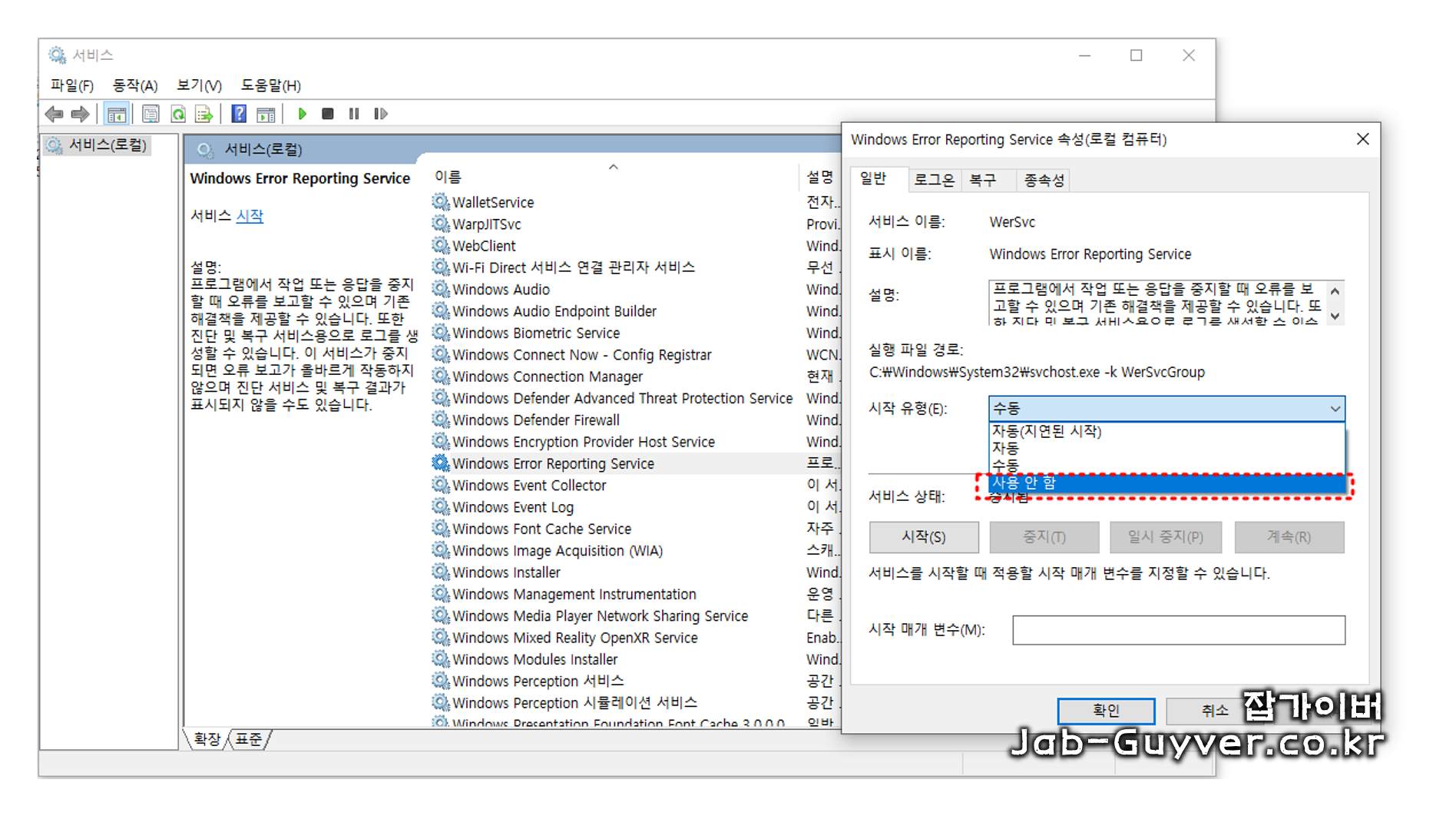Click the Windows Error Reporting Service row icon
Viewport: 1456px width, 816px height.
(x=441, y=463)
